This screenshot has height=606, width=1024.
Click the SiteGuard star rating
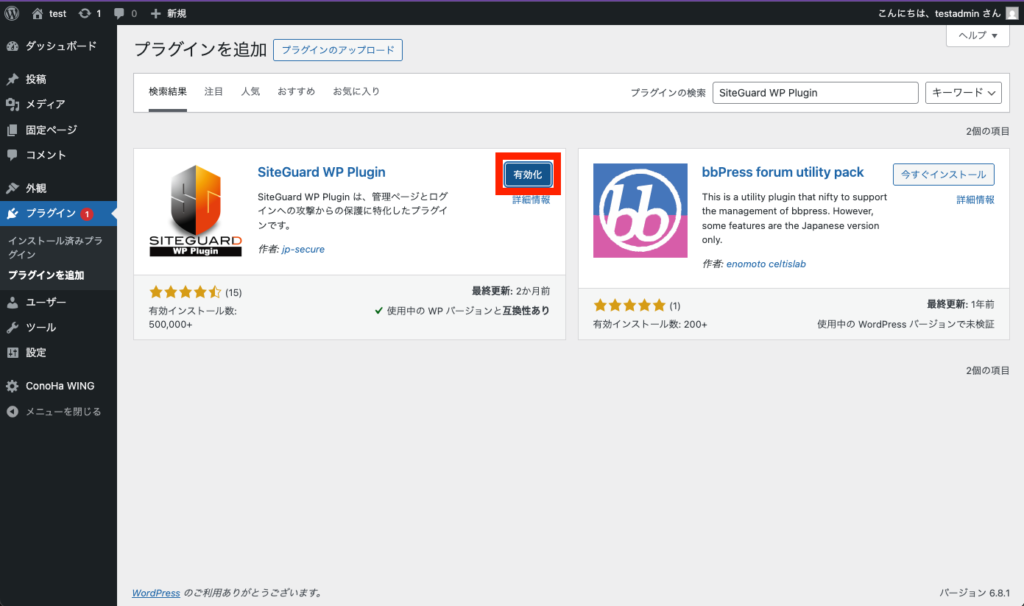(185, 292)
